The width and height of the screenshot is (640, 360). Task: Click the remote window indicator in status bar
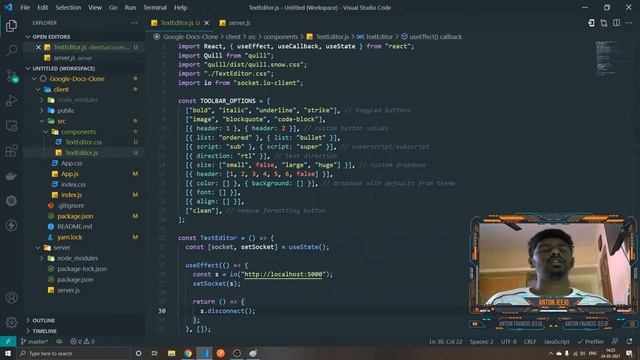point(8,341)
